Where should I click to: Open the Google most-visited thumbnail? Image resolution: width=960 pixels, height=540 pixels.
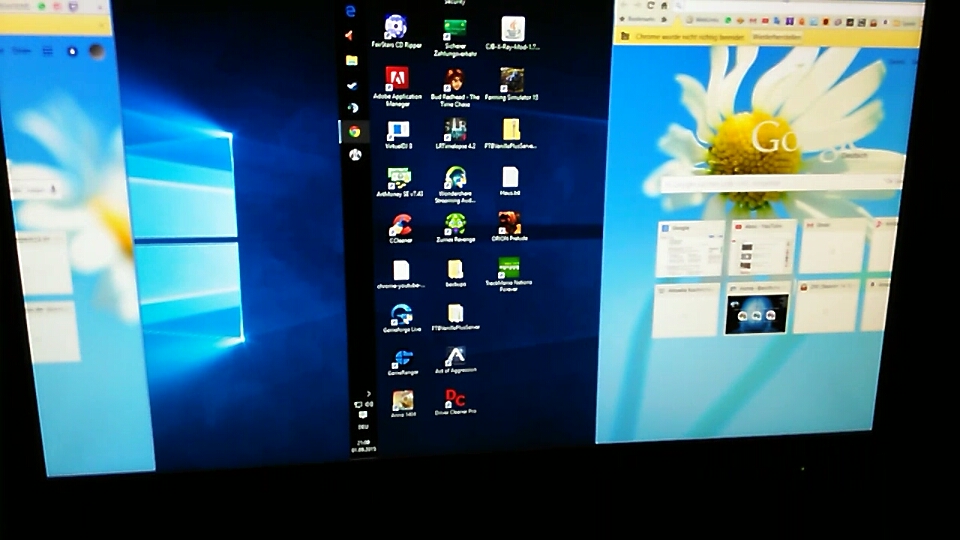point(689,249)
